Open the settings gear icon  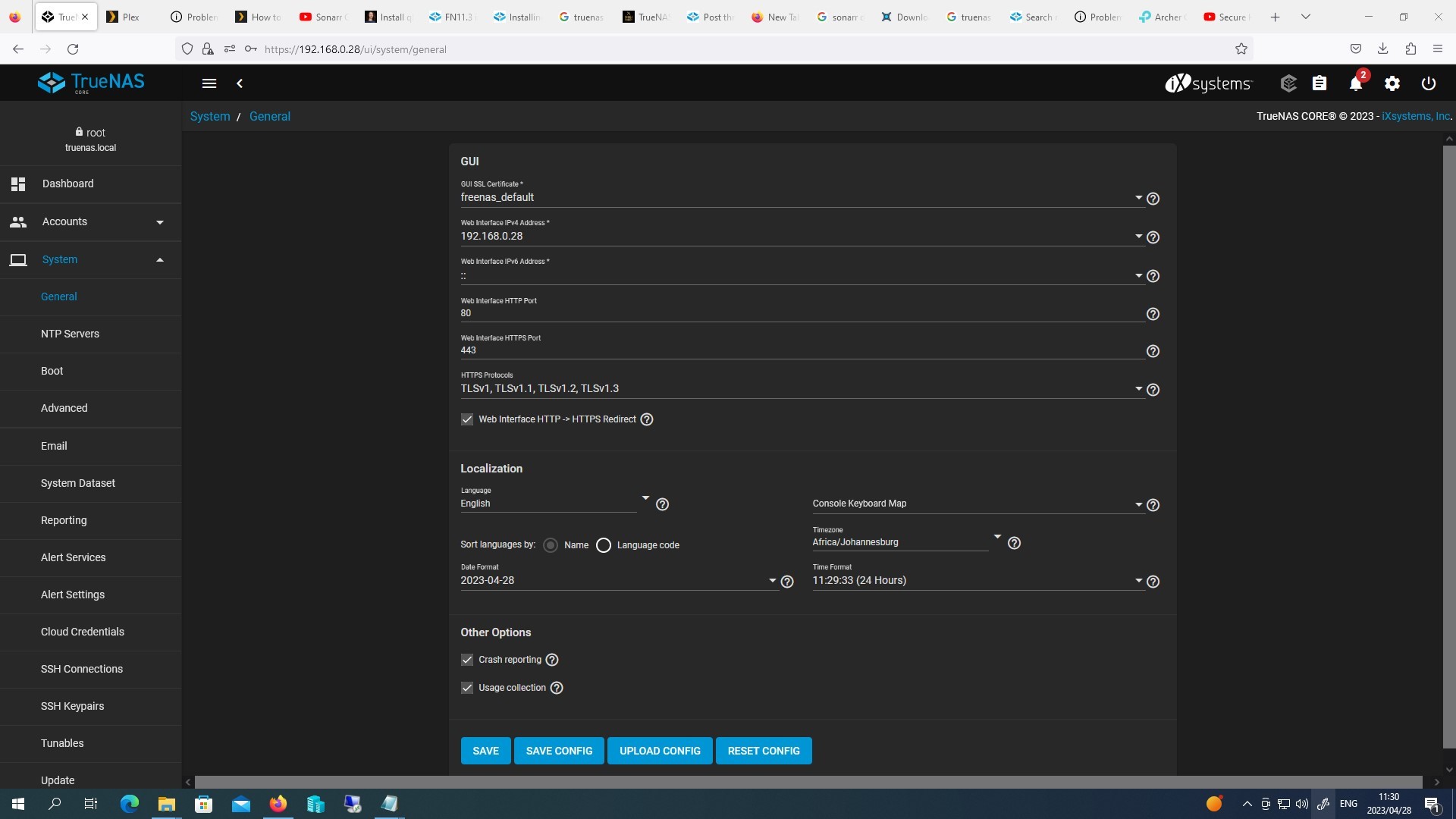point(1392,83)
